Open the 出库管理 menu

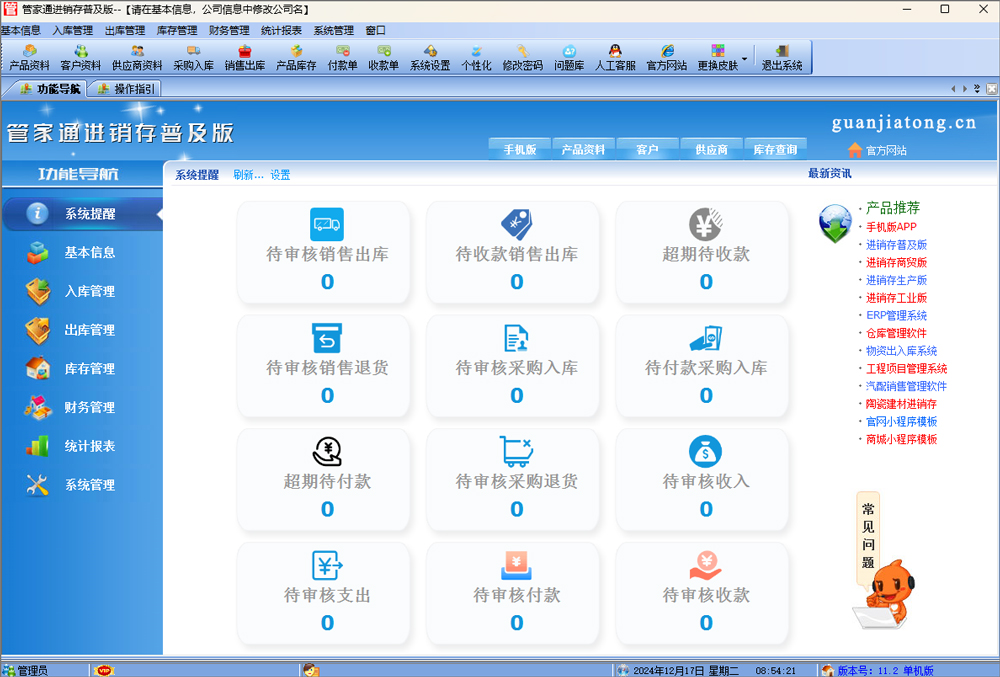(125, 30)
